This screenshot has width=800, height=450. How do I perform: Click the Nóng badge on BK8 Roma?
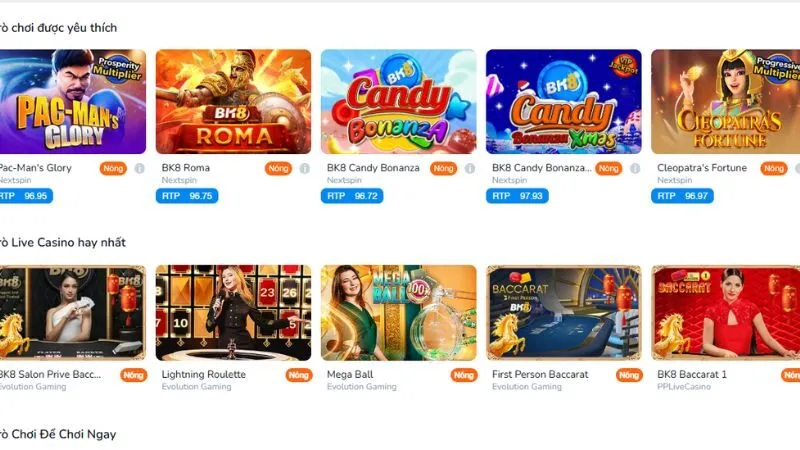click(x=278, y=168)
